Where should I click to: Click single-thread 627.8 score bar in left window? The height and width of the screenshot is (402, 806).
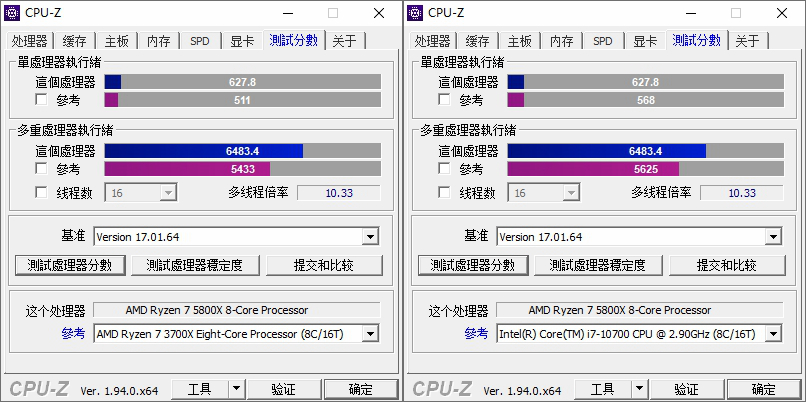click(243, 82)
